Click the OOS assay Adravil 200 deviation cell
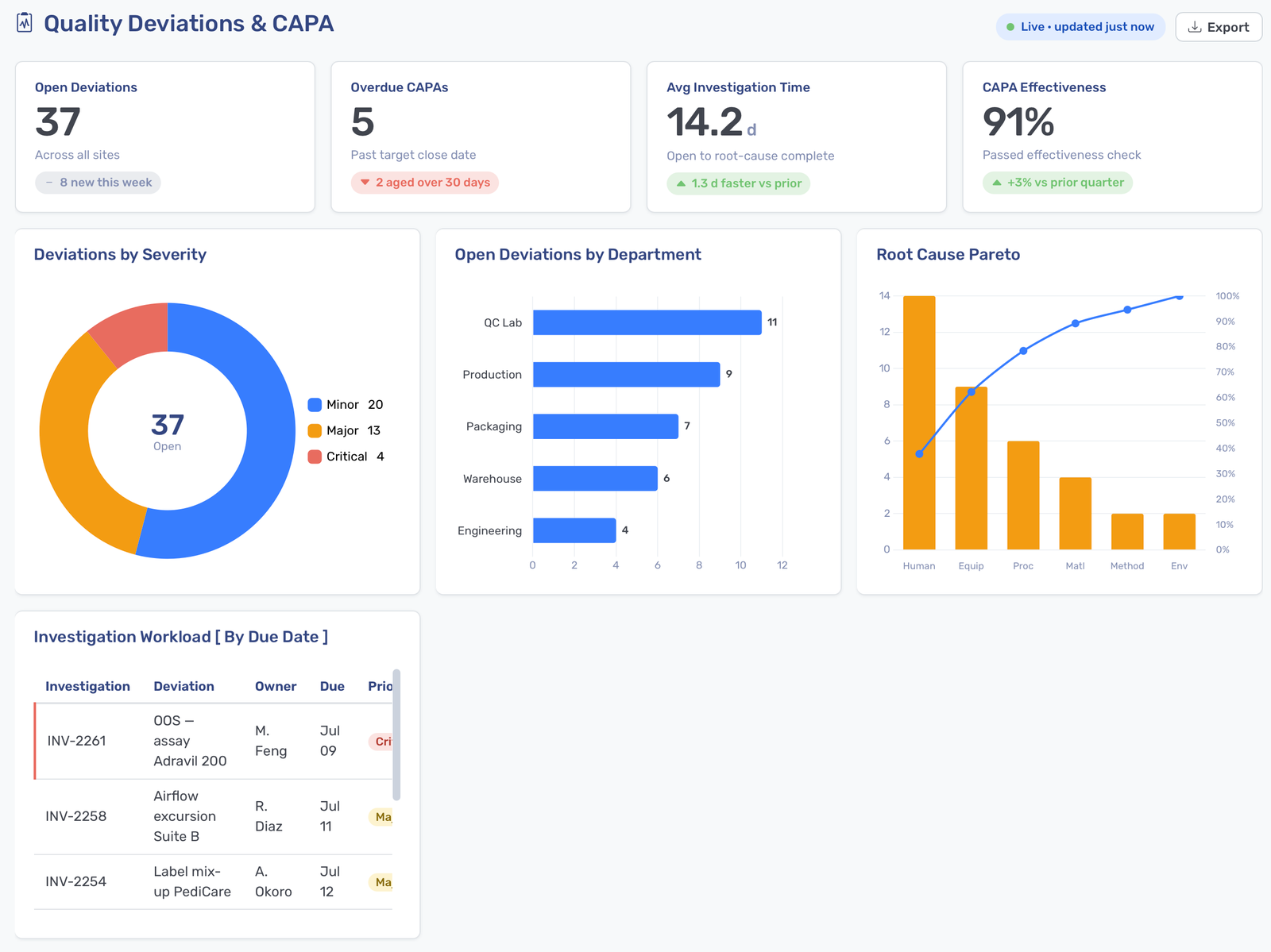 click(x=190, y=741)
